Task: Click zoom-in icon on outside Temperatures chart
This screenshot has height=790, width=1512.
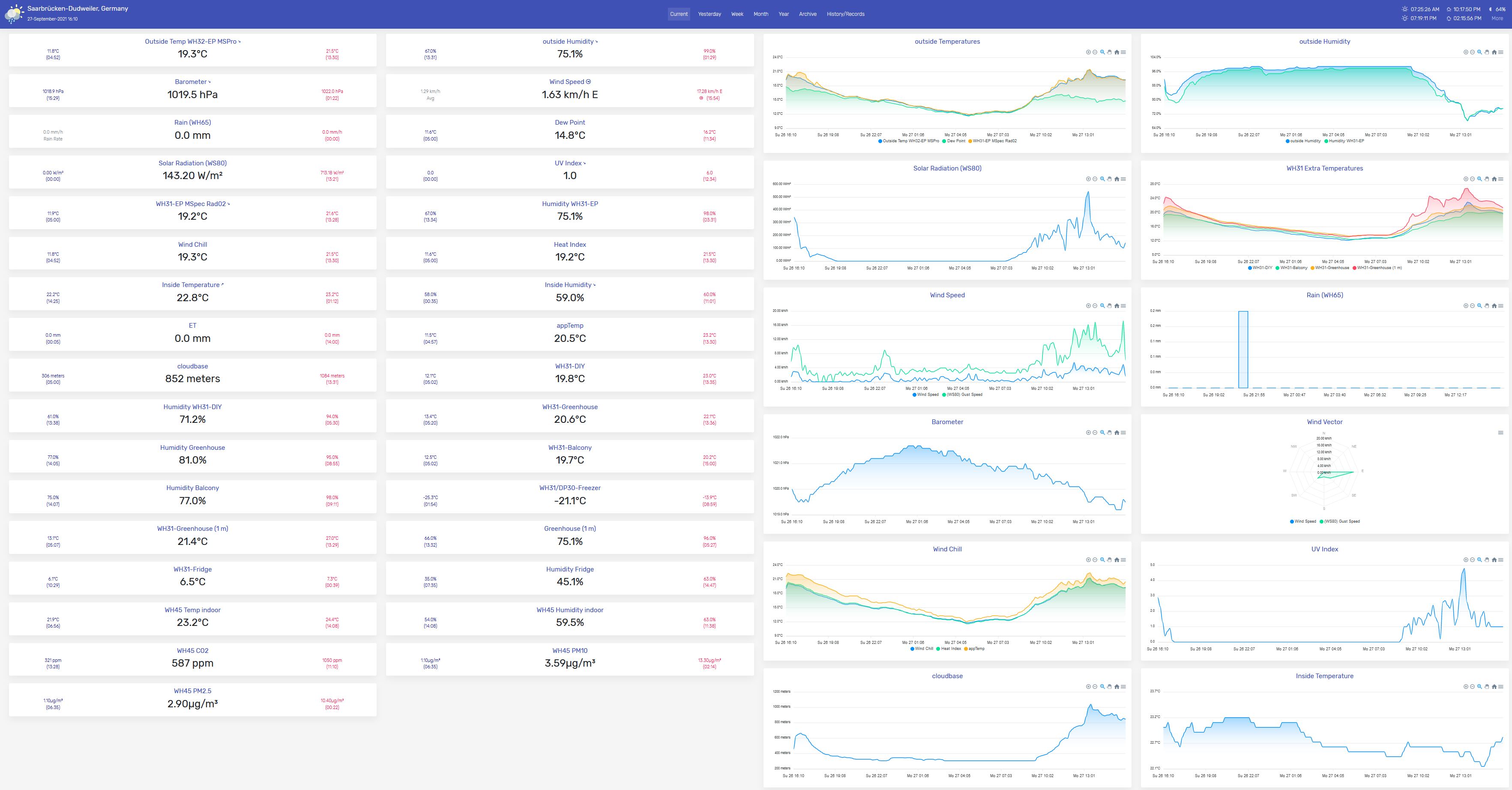Action: 1088,52
